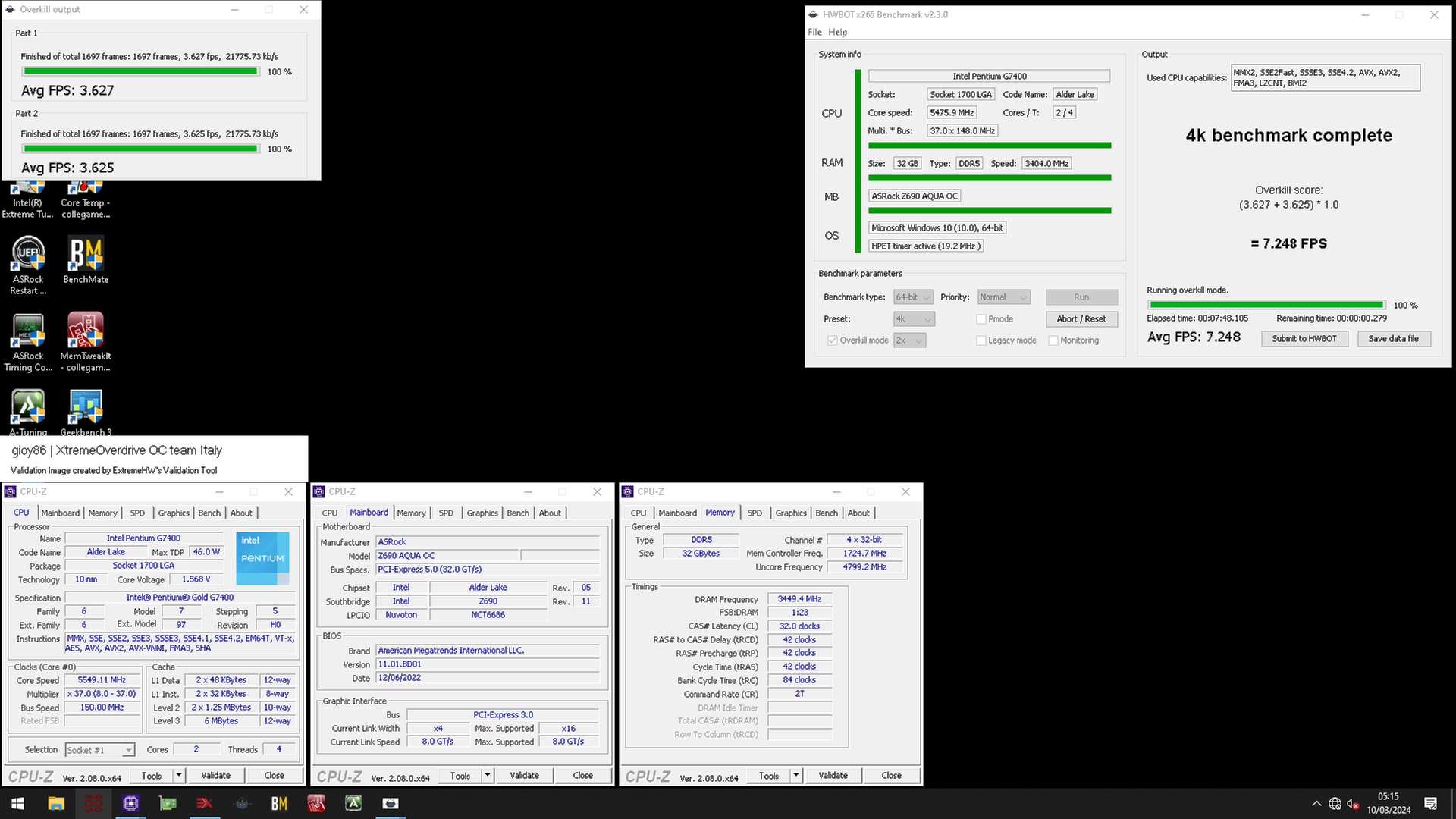Open the BenchMate BM taskbar icon

[x=279, y=803]
